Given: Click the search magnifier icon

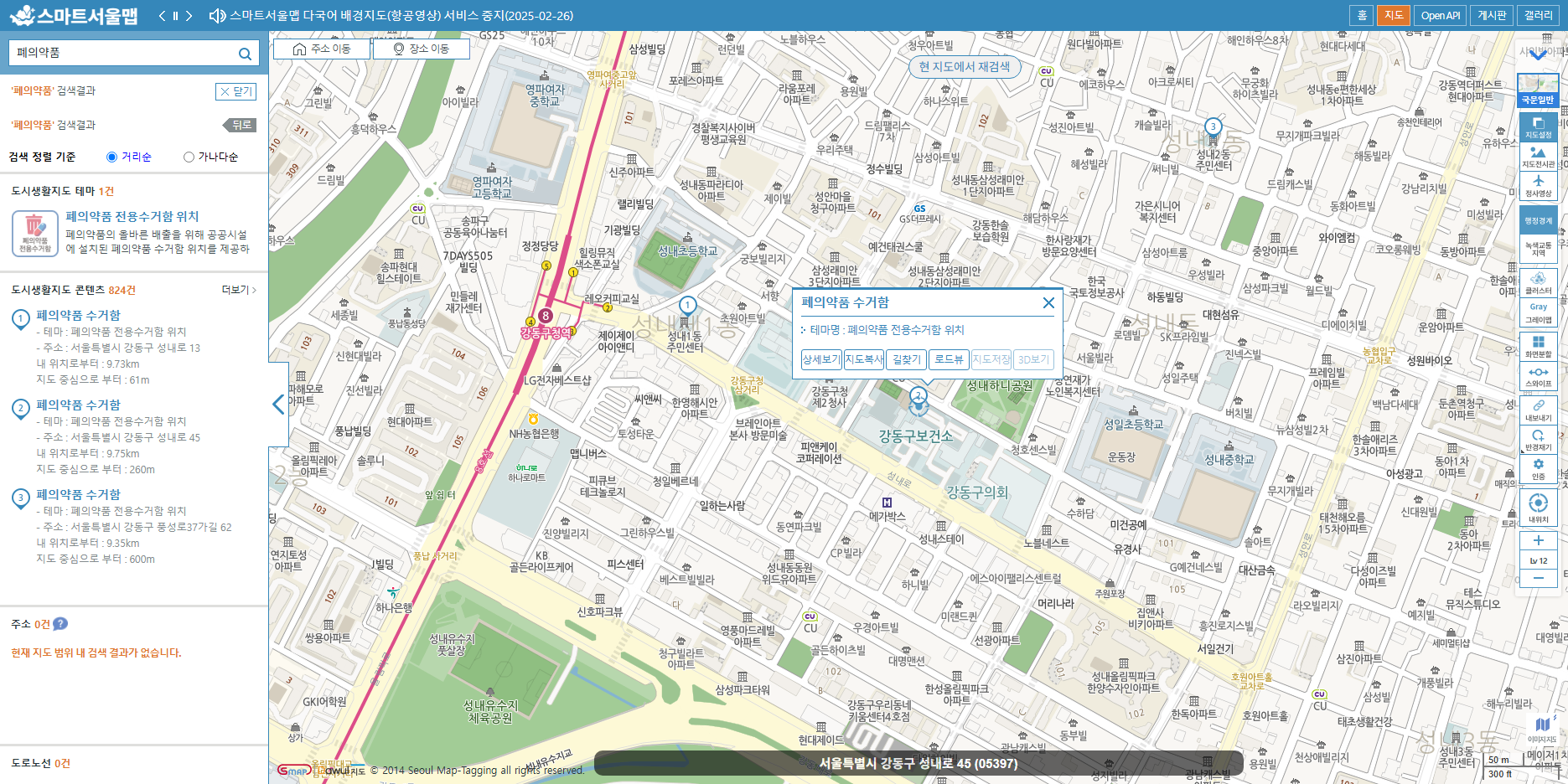Looking at the screenshot, I should click(245, 54).
